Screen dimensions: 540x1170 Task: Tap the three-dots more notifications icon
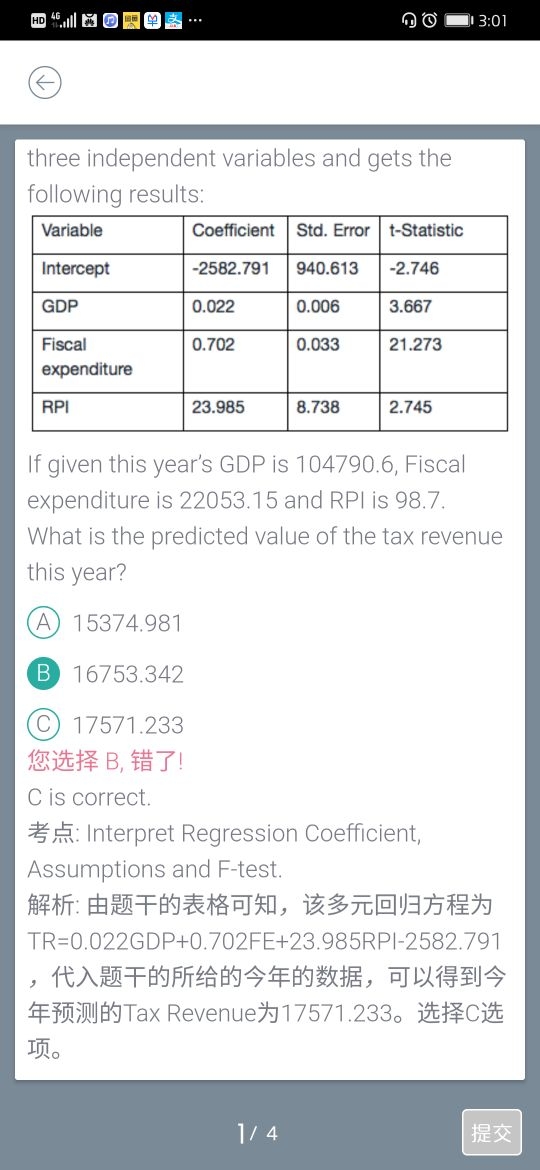[195, 20]
